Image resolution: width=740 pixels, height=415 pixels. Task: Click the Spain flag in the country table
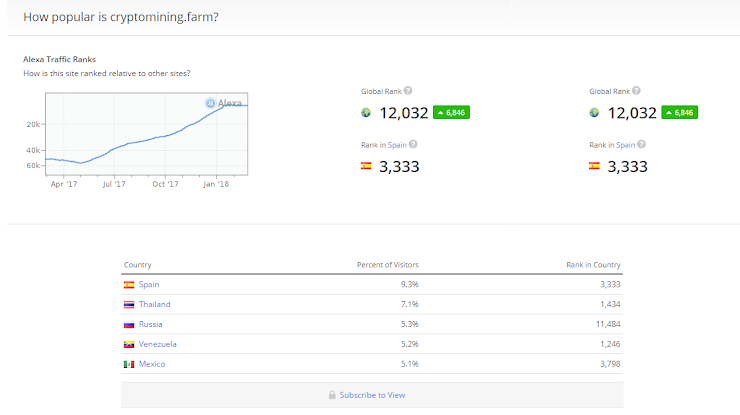click(129, 285)
